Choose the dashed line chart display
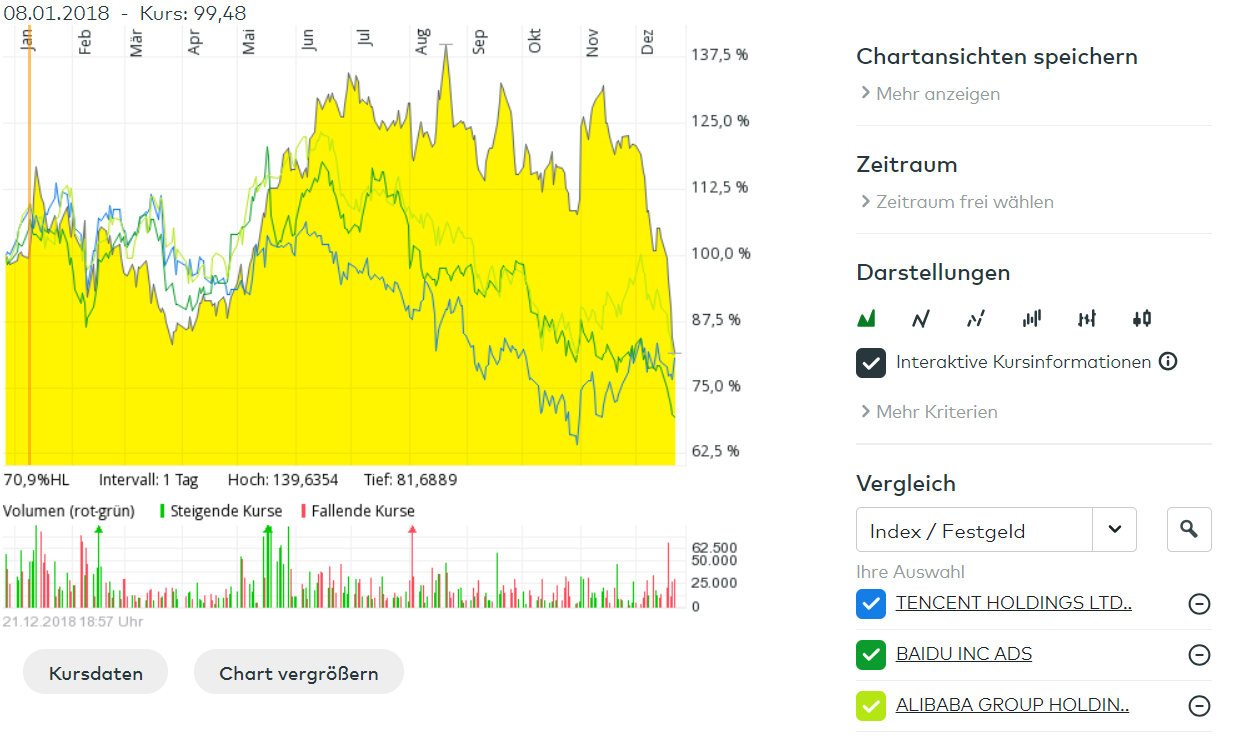 coord(976,319)
